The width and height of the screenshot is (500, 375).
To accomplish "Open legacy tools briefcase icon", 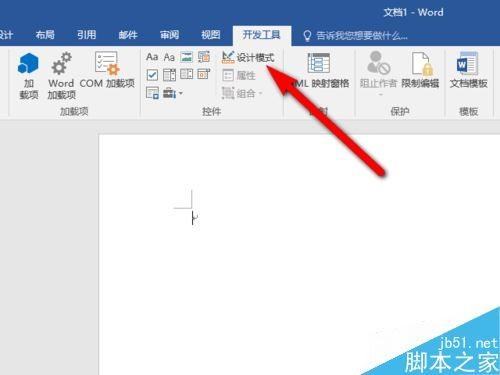I will (x=169, y=93).
